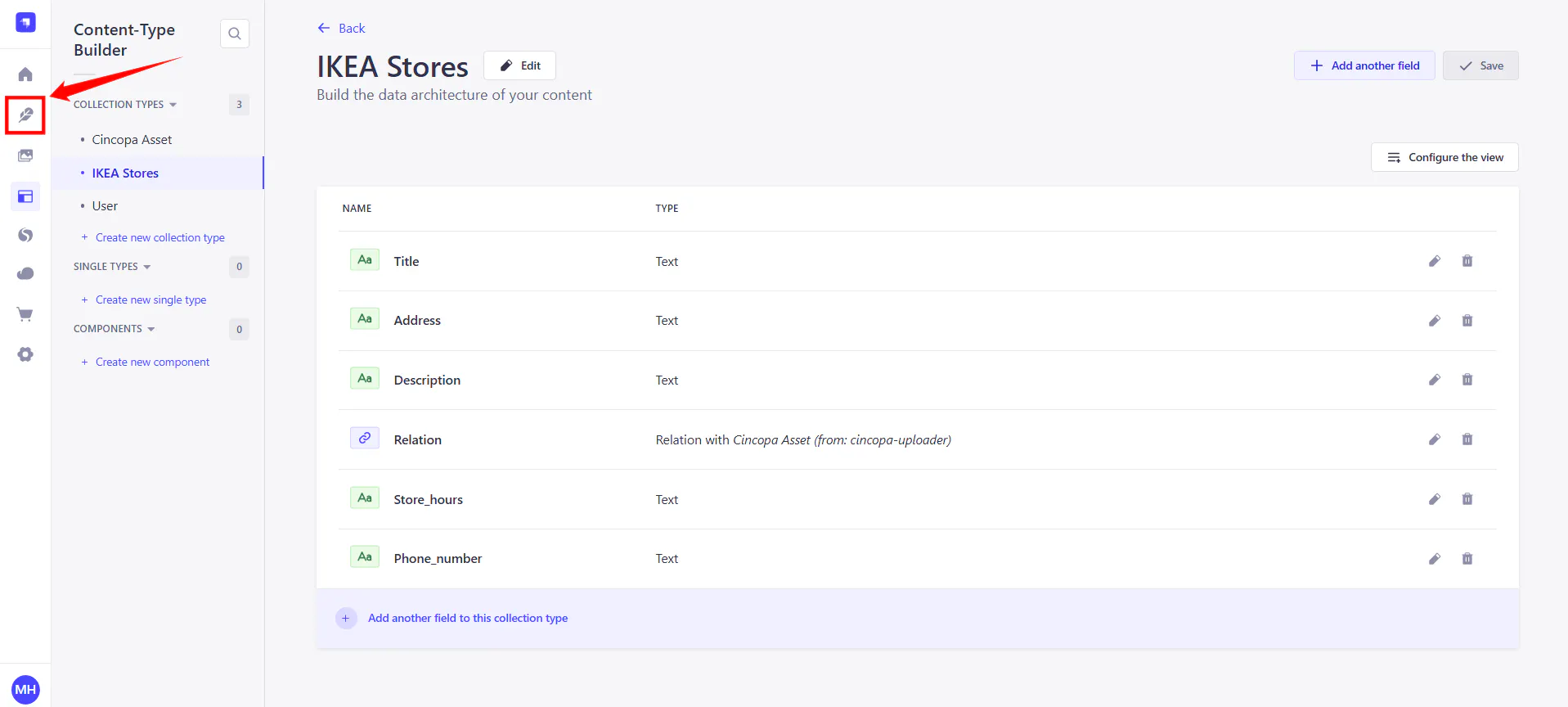Edit the Description field pencil icon
Image resolution: width=1568 pixels, height=707 pixels.
click(1435, 380)
